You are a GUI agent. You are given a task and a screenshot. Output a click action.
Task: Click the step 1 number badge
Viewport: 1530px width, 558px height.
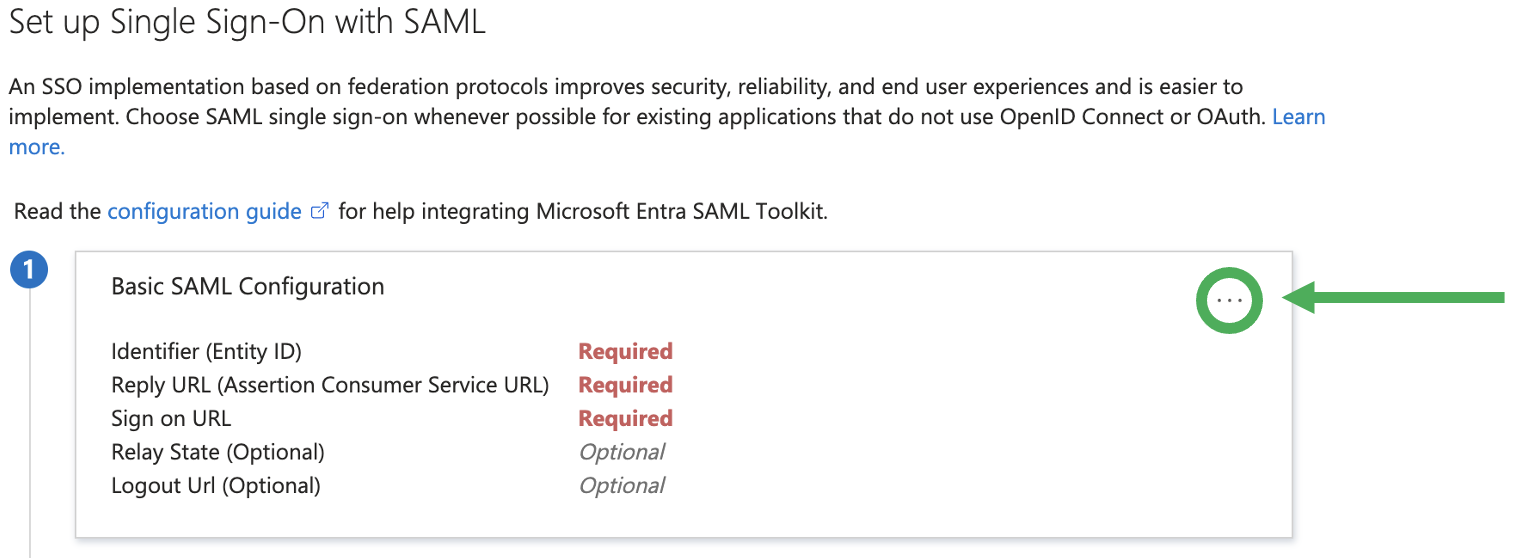pyautogui.click(x=29, y=270)
